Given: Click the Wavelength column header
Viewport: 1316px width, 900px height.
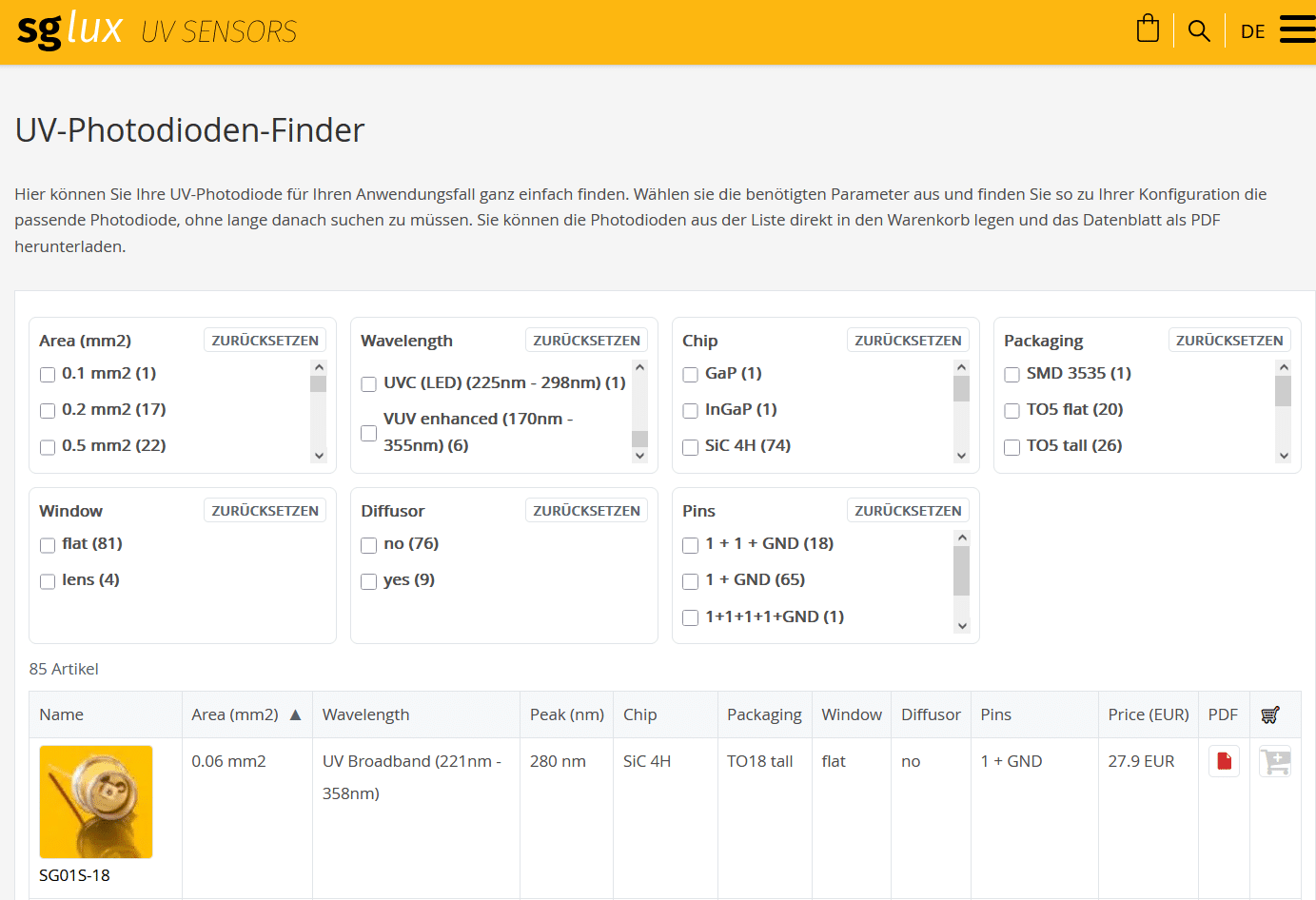Looking at the screenshot, I should pyautogui.click(x=366, y=714).
